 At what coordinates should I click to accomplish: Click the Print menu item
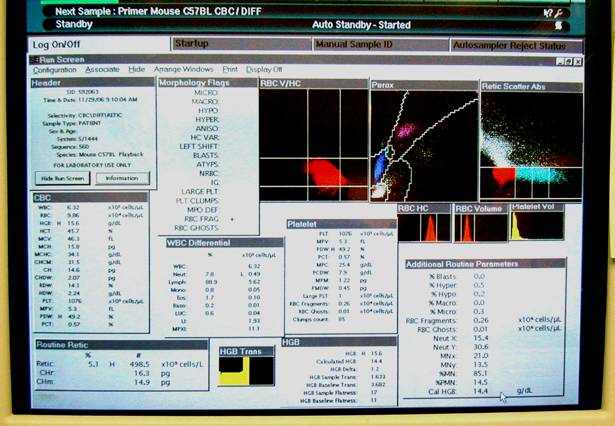pyautogui.click(x=230, y=70)
